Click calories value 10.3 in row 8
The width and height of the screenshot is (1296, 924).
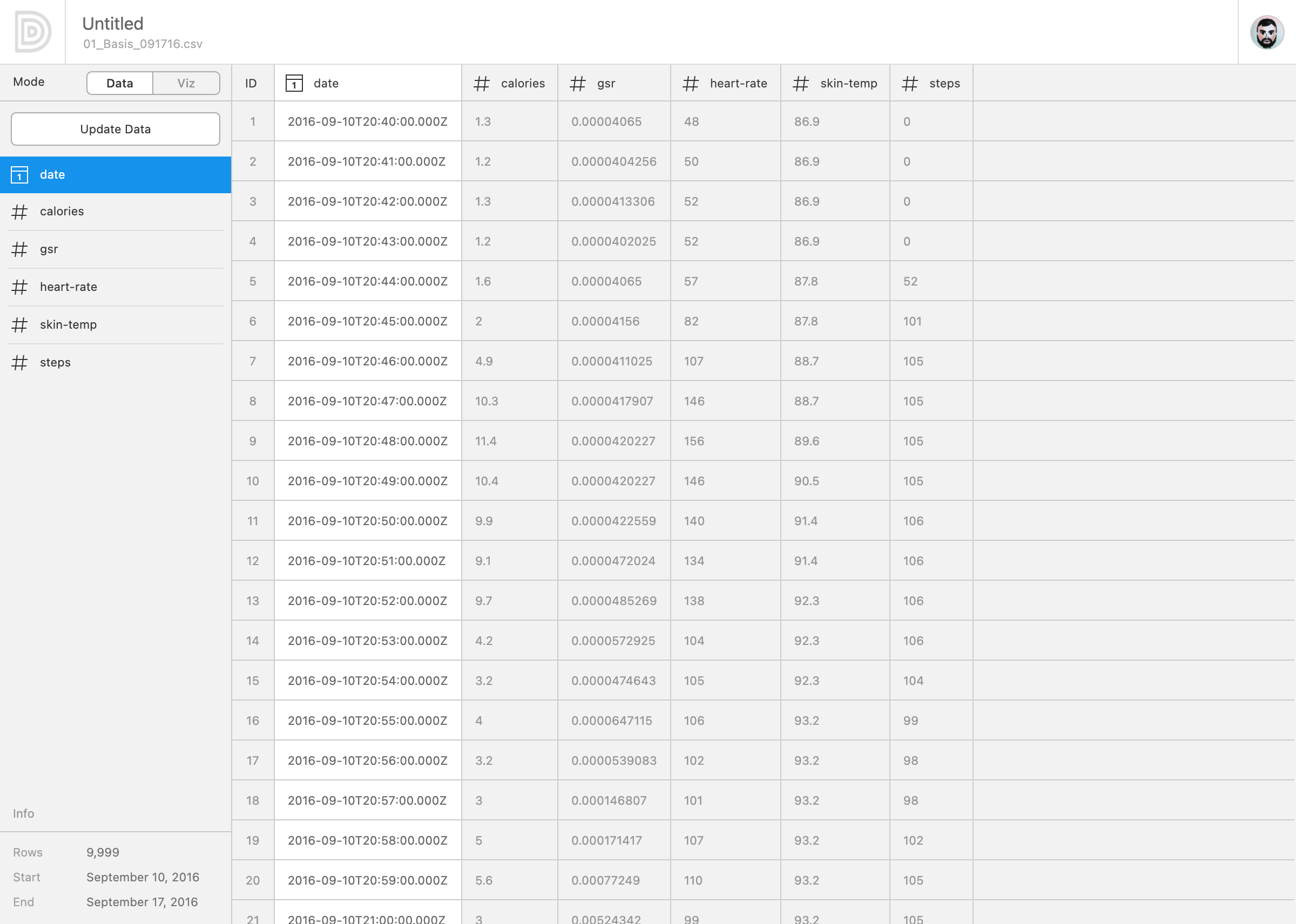click(x=487, y=401)
